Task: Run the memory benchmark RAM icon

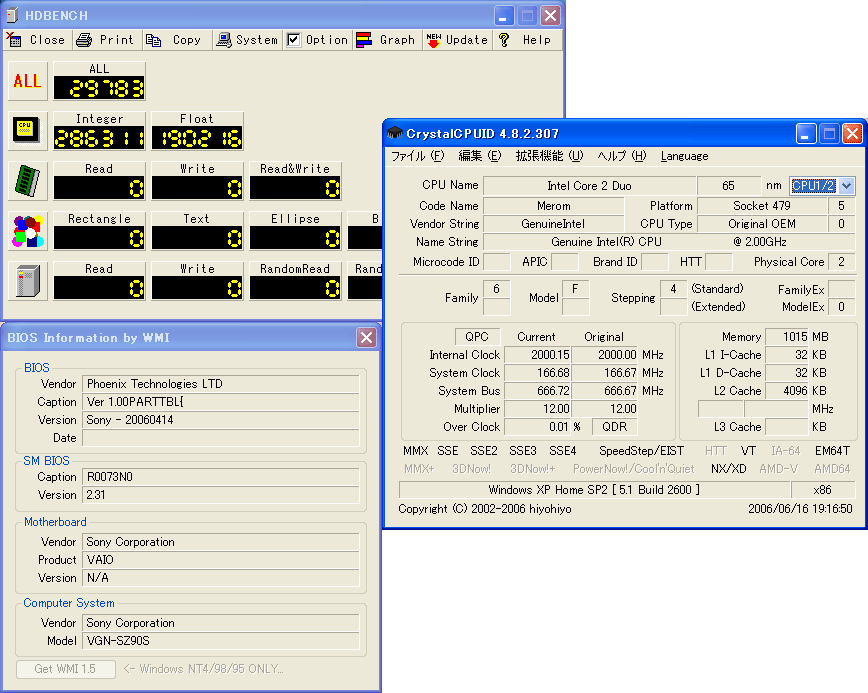Action: (x=28, y=181)
